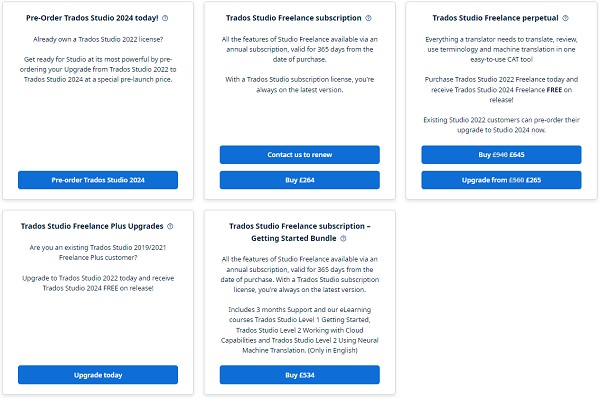The height and width of the screenshot is (398, 600).
Task: Click Upgrade from £265 button
Action: [501, 180]
